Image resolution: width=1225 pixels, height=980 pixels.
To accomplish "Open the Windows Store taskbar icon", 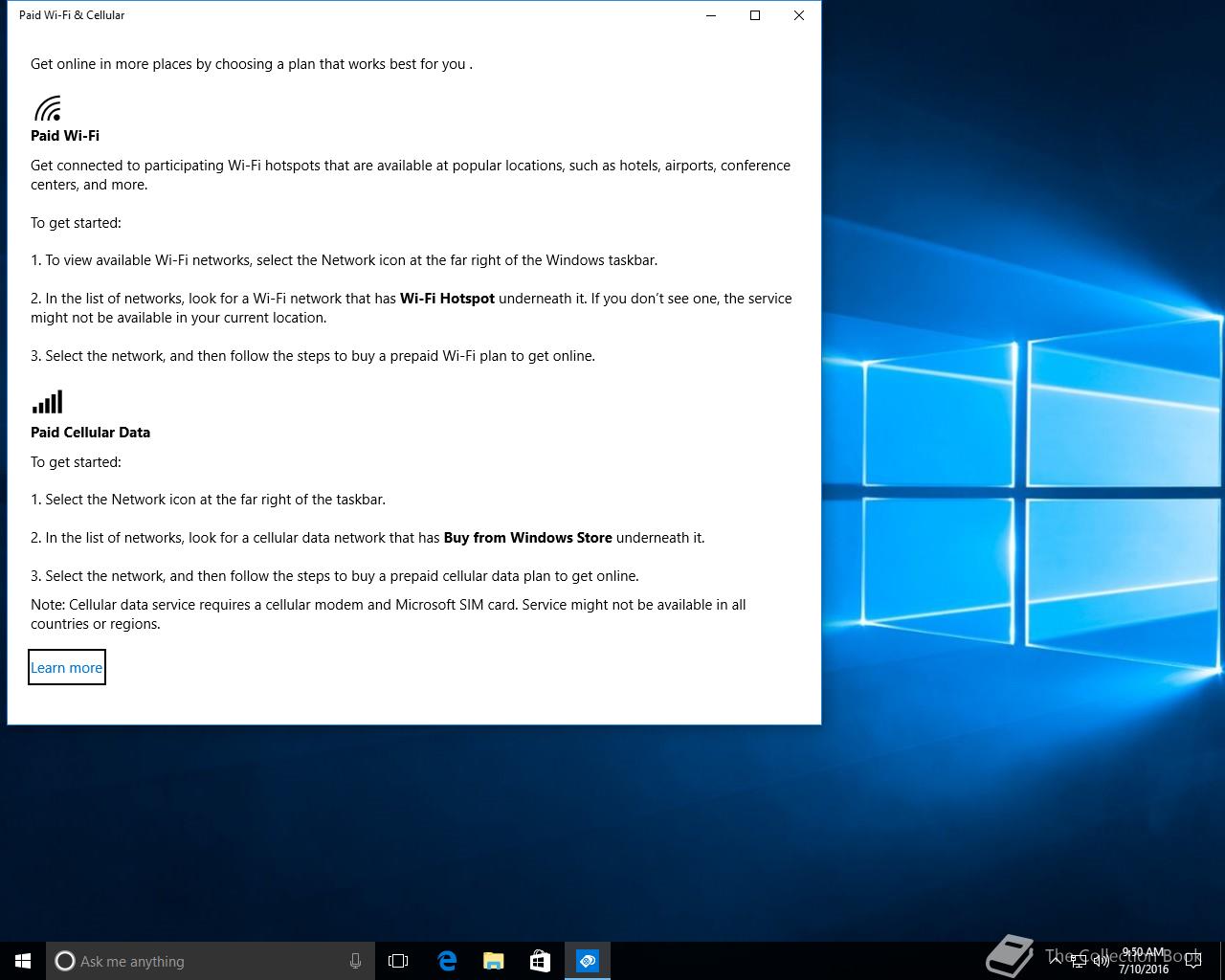I will (540, 961).
